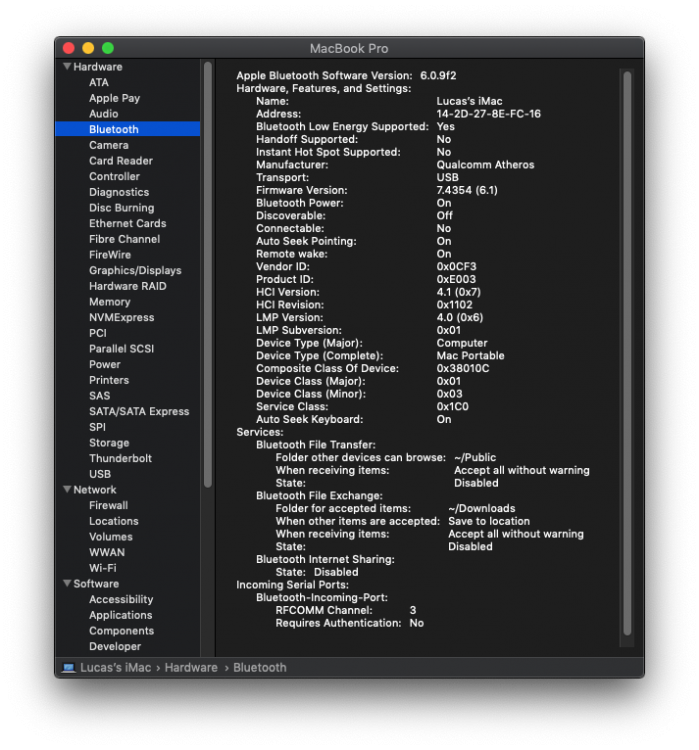Image resolution: width=699 pixels, height=750 pixels.
Task: Select Hardware RAID in the sidebar
Action: tap(128, 286)
